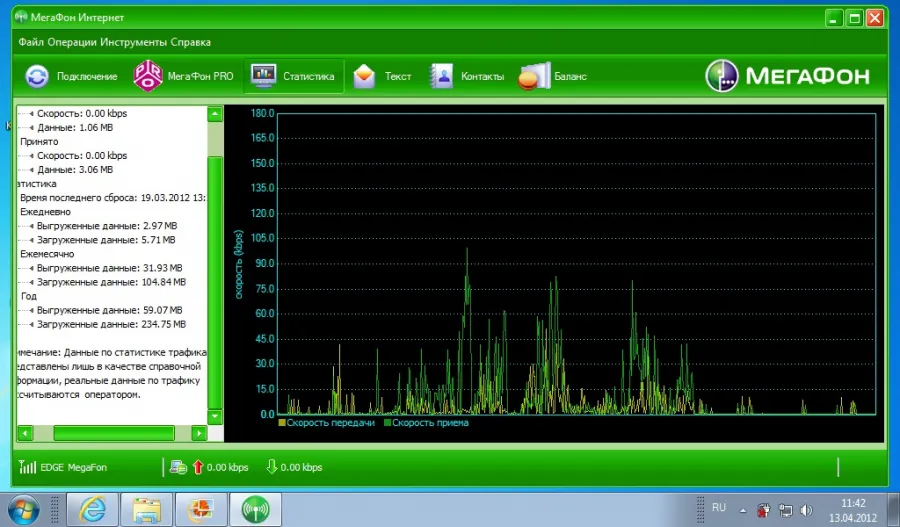This screenshot has width=900, height=527.
Task: Click the upload speed red arrow
Action: [x=198, y=467]
